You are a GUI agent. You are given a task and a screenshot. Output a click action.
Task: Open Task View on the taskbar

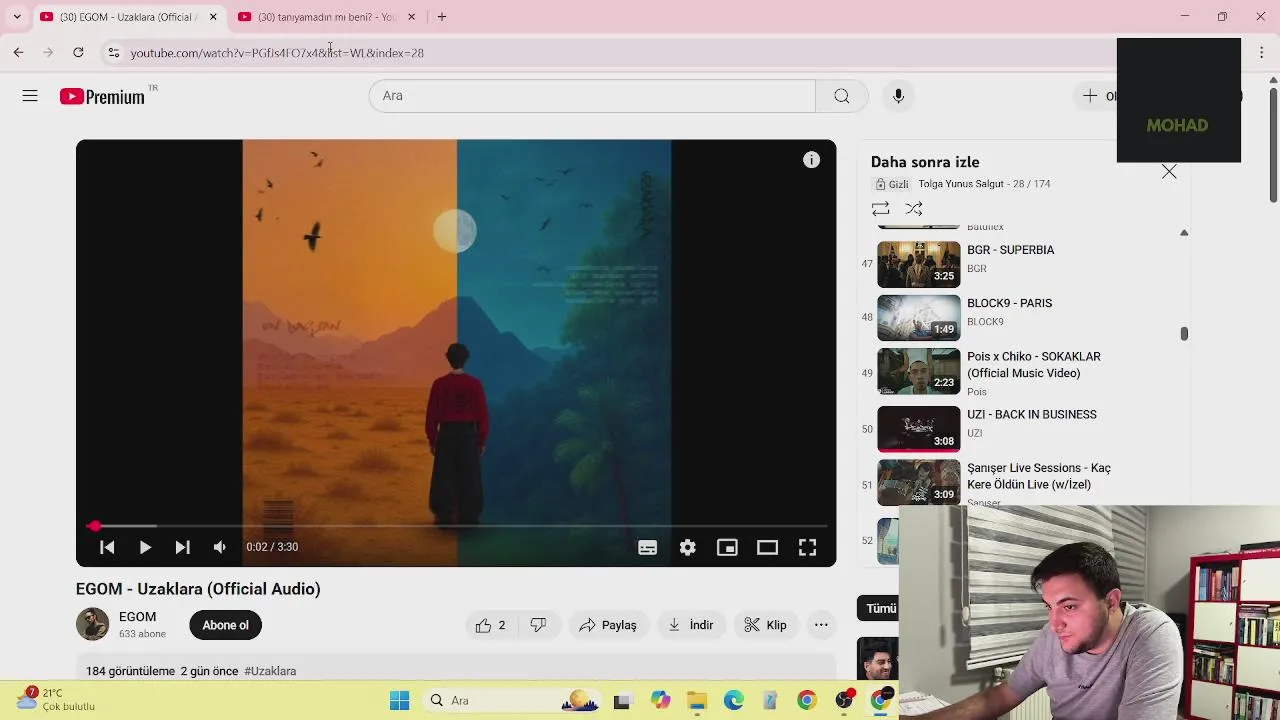click(x=622, y=701)
